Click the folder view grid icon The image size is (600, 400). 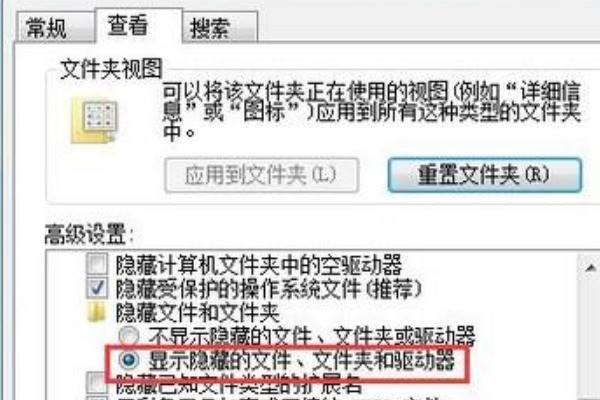[95, 121]
